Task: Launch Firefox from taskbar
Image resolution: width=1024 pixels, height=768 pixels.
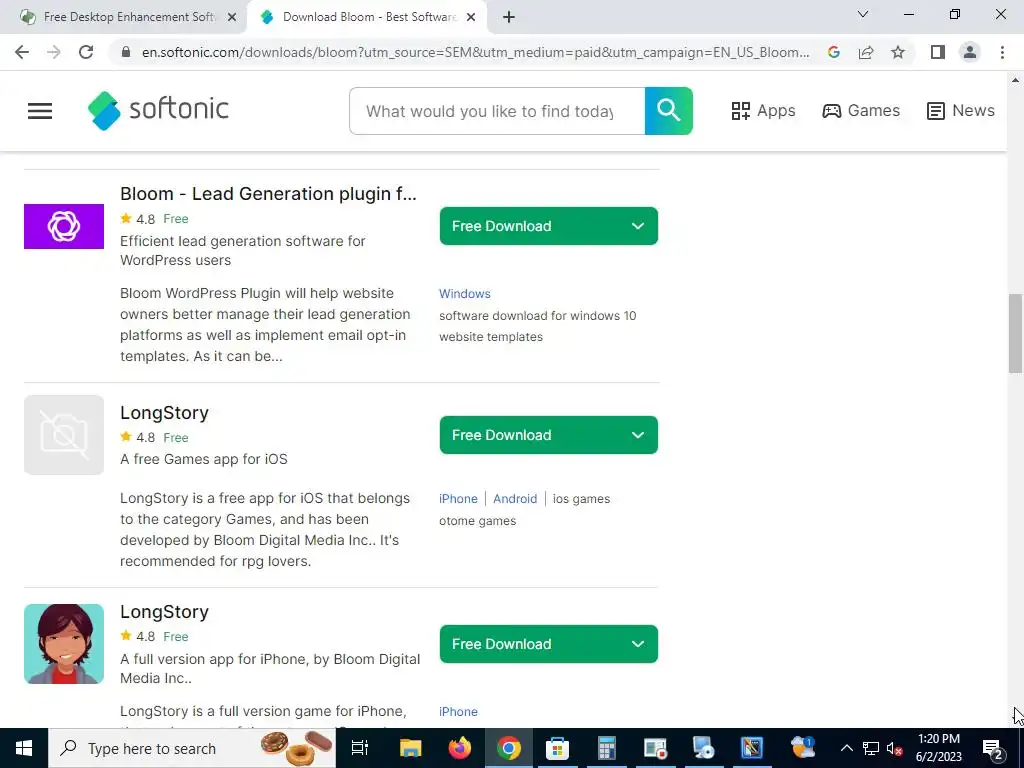Action: (460, 748)
